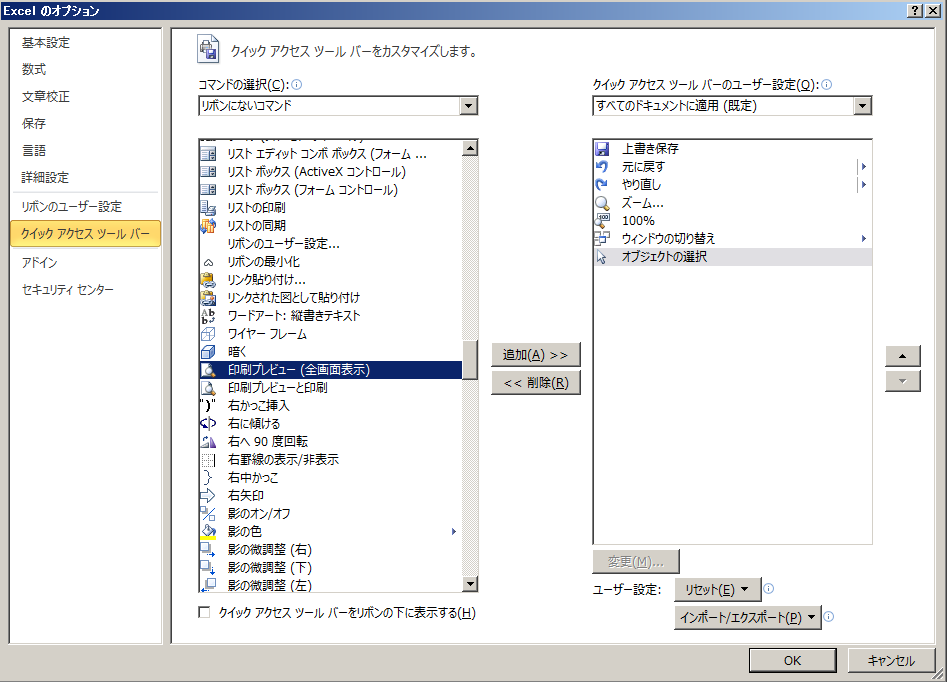Expand the 元に戻す split arrow
The image size is (947, 682).
864,167
